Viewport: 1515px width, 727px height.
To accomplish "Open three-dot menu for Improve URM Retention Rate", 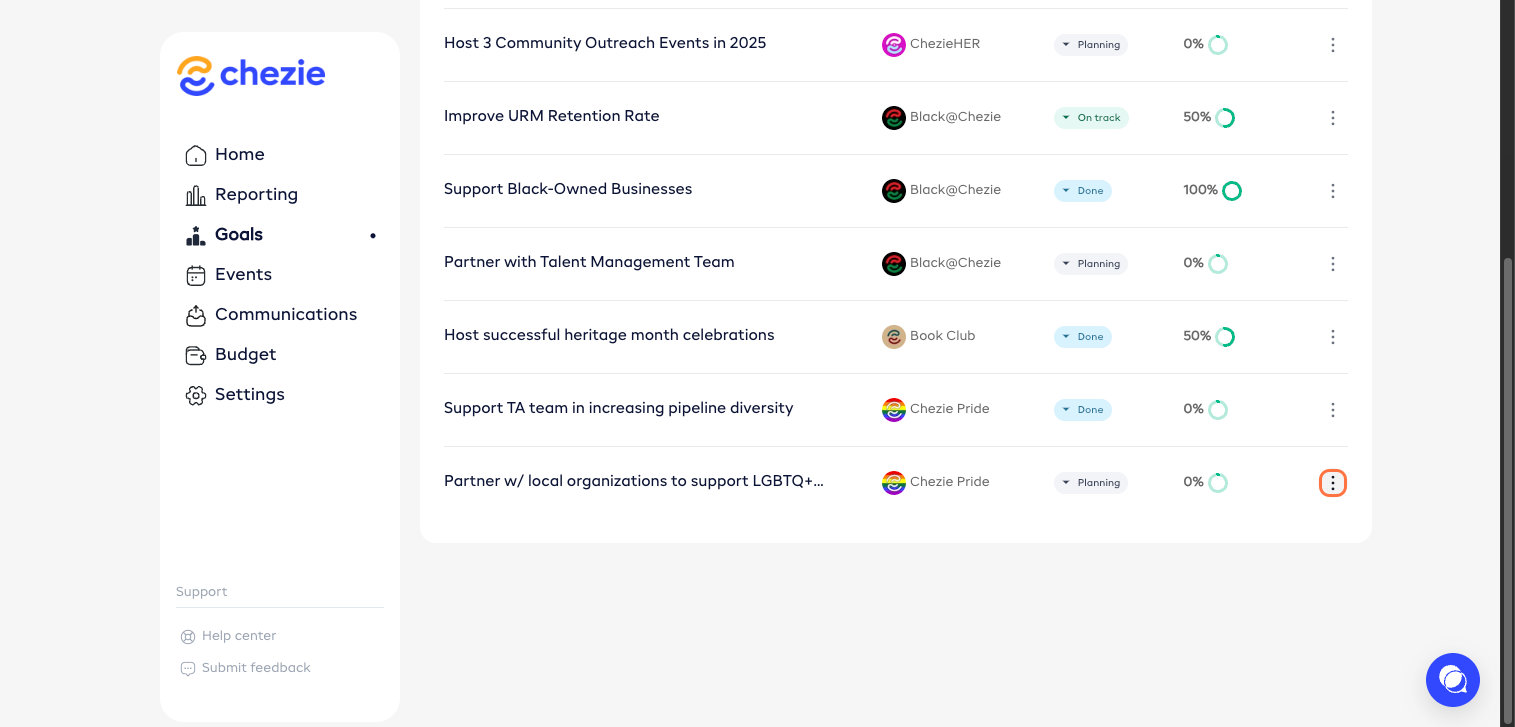I will click(1332, 118).
